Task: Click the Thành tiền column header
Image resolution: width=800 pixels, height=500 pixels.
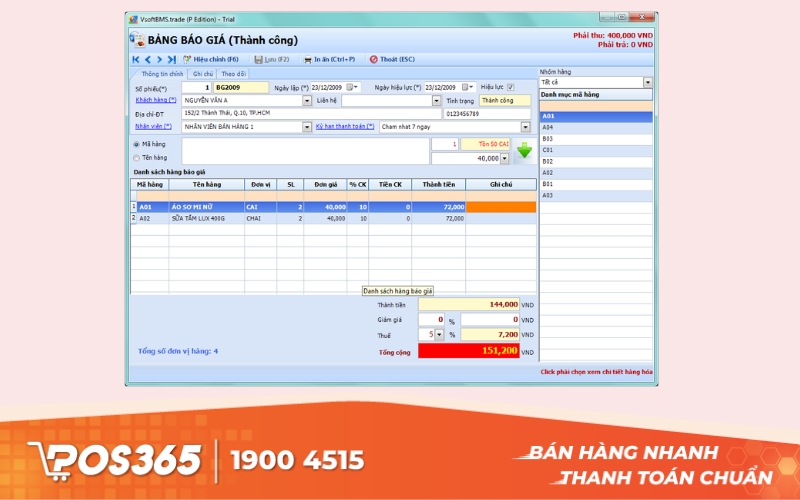Action: coord(438,185)
